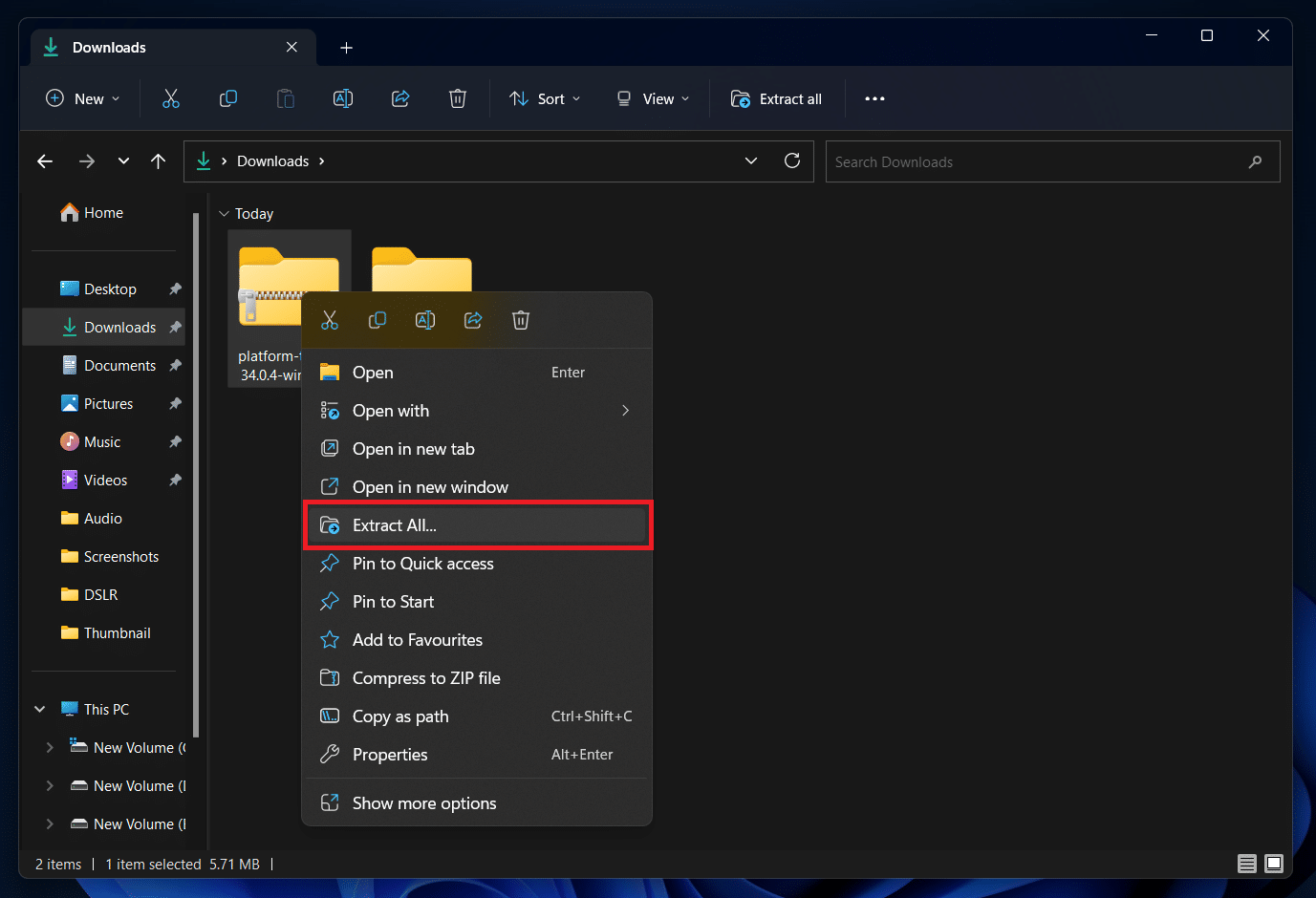The width and height of the screenshot is (1316, 898).
Task: Open the See more three-dots menu
Action: point(874,98)
